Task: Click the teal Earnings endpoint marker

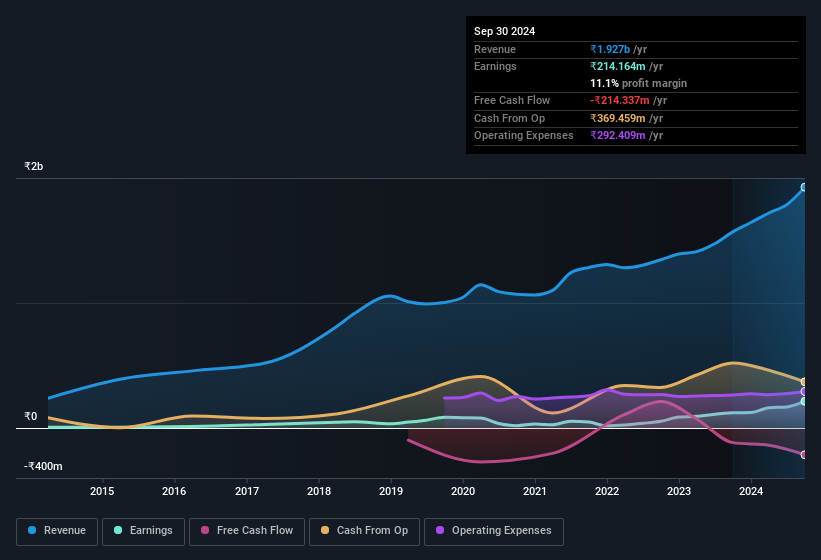Action: click(804, 401)
